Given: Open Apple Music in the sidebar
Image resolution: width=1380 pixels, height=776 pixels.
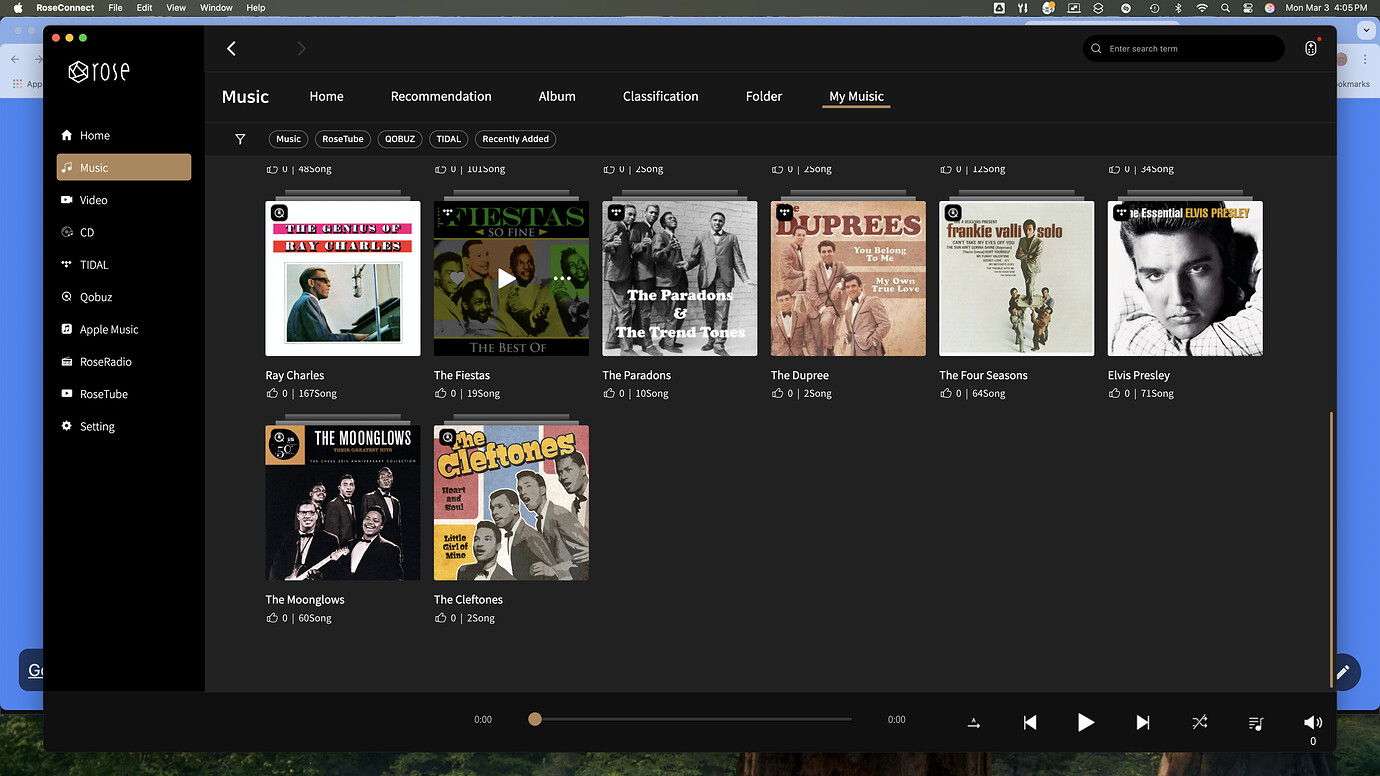Looking at the screenshot, I should tap(123, 329).
